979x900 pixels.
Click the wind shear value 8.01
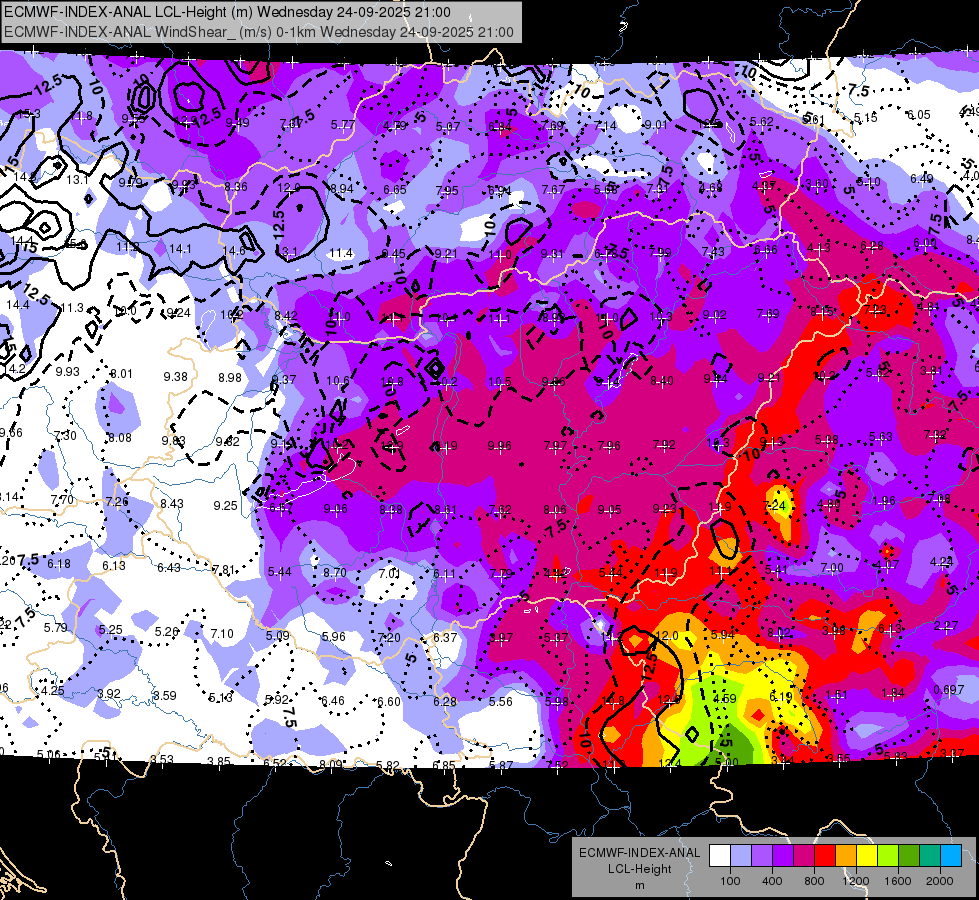[x=121, y=373]
